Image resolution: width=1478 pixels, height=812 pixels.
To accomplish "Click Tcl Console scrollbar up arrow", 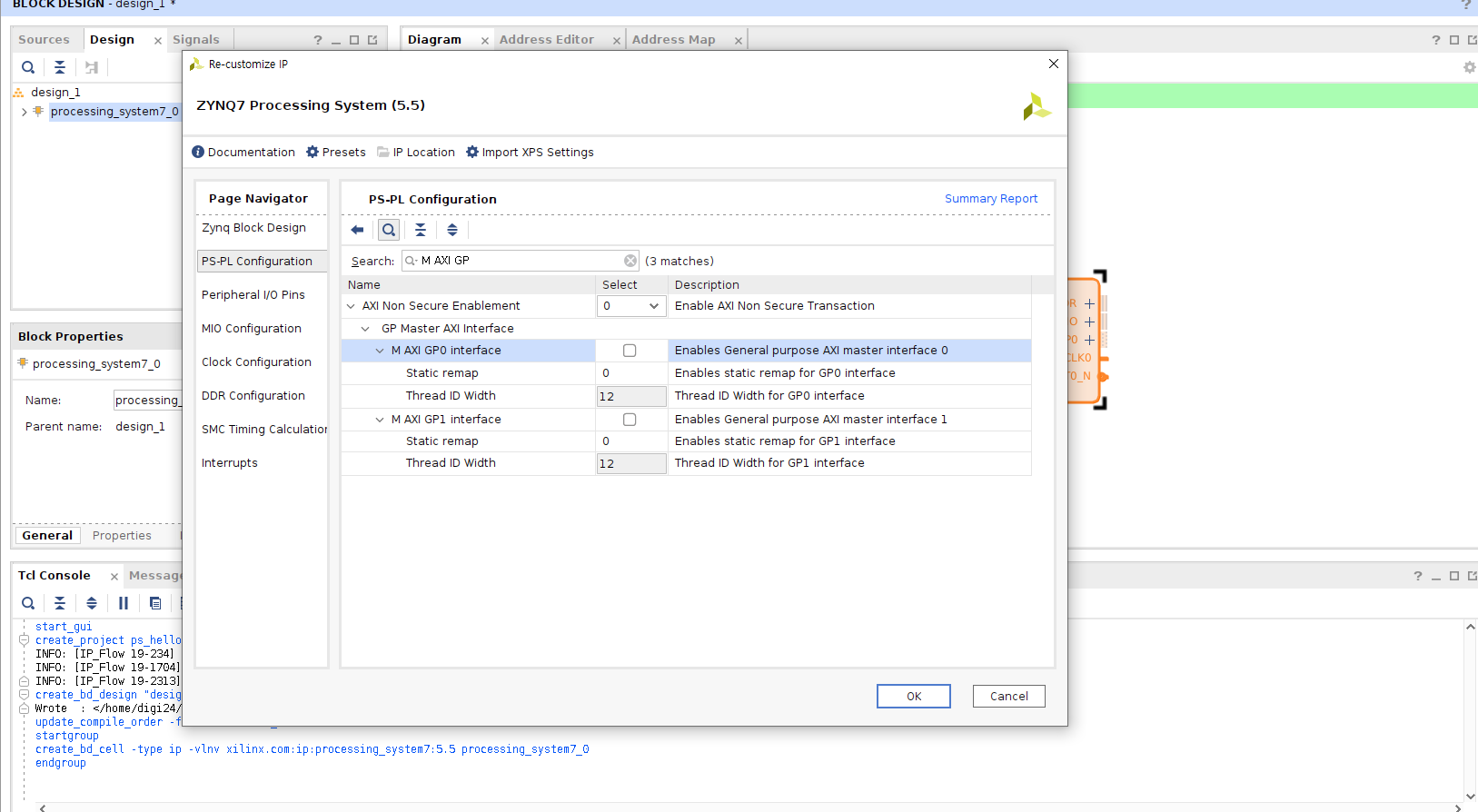I will 1470,627.
